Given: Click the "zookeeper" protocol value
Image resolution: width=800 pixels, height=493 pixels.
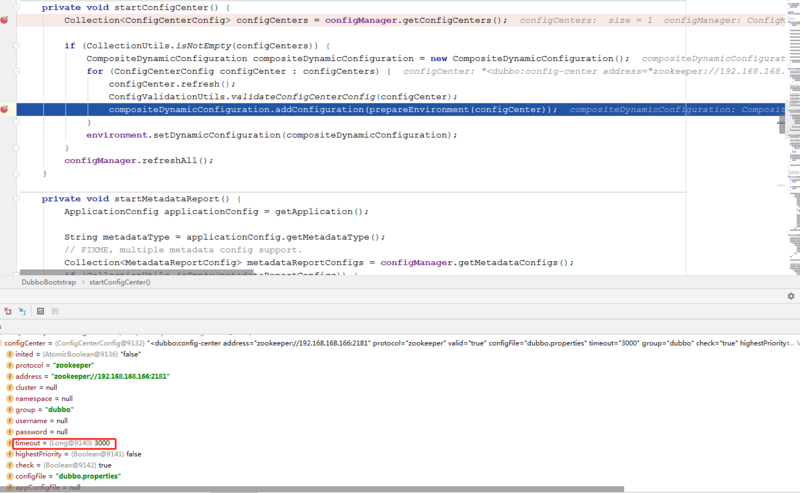Looking at the screenshot, I should click(x=73, y=365).
